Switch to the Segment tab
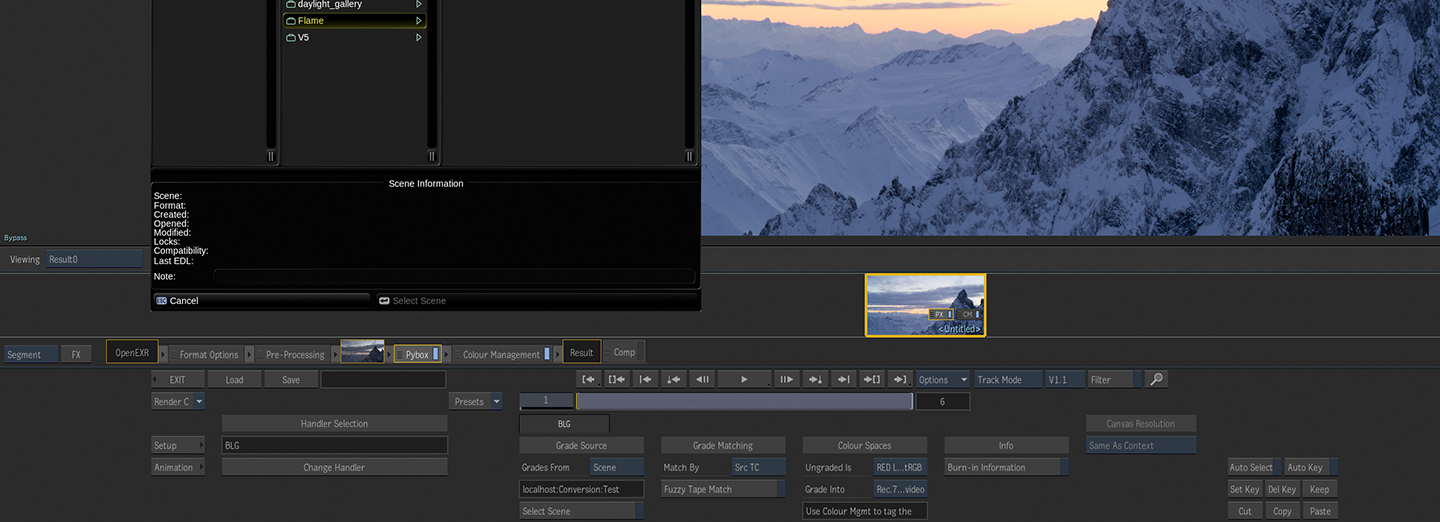The width and height of the screenshot is (1440, 522). click(31, 354)
